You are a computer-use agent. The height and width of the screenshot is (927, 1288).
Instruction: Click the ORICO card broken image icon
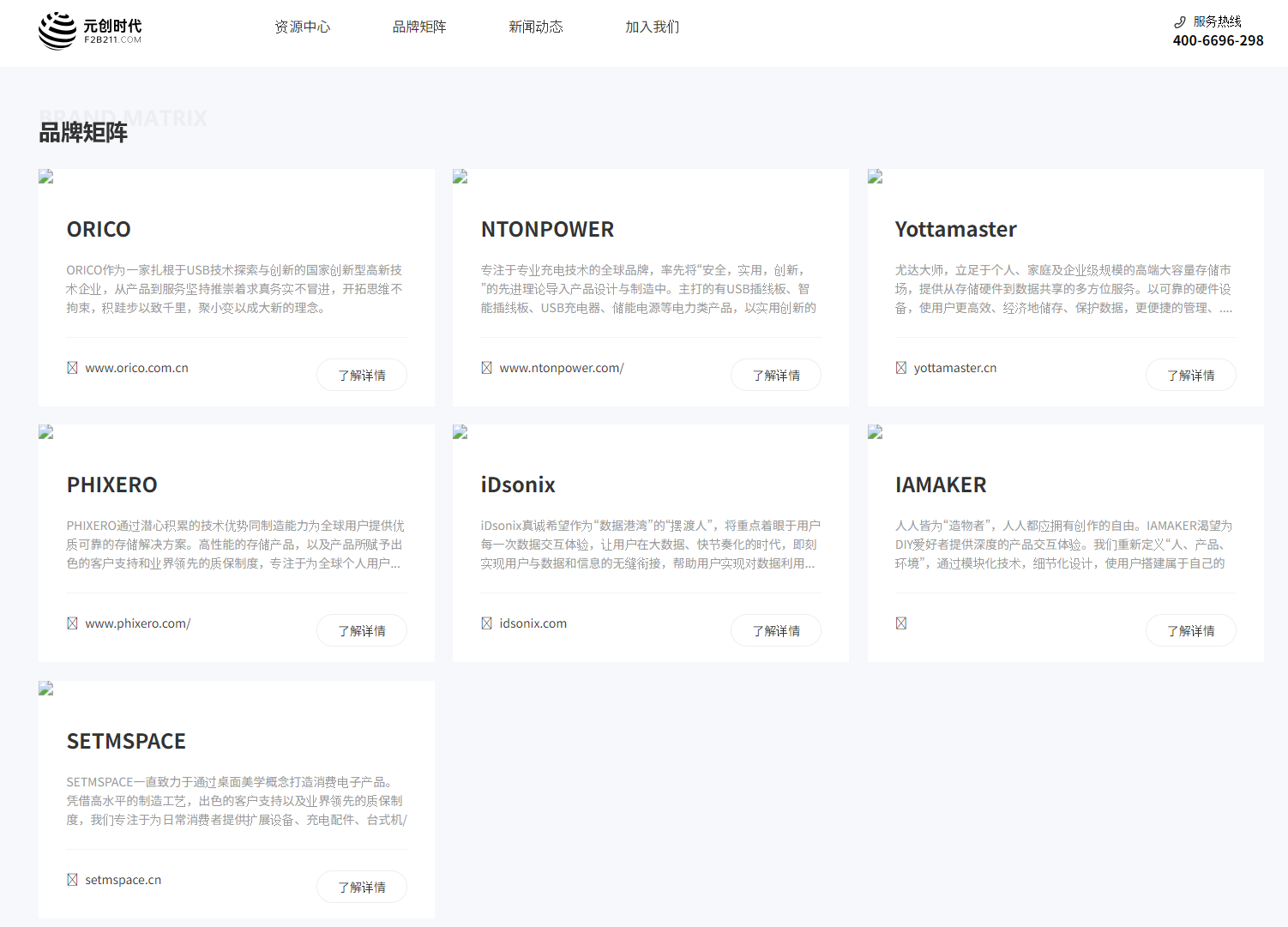coord(46,177)
